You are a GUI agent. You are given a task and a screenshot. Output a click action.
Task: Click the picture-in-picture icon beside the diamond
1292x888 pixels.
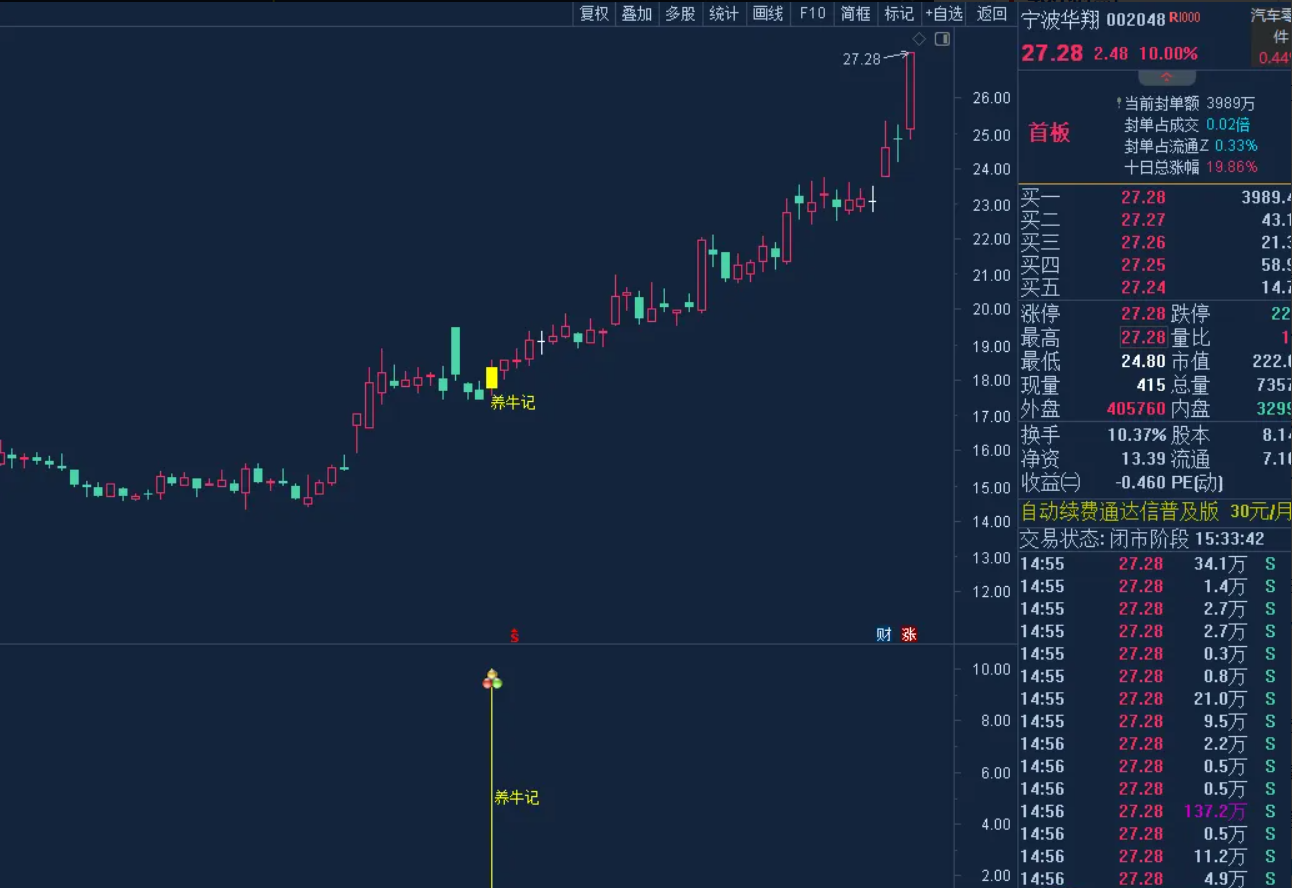click(x=941, y=38)
